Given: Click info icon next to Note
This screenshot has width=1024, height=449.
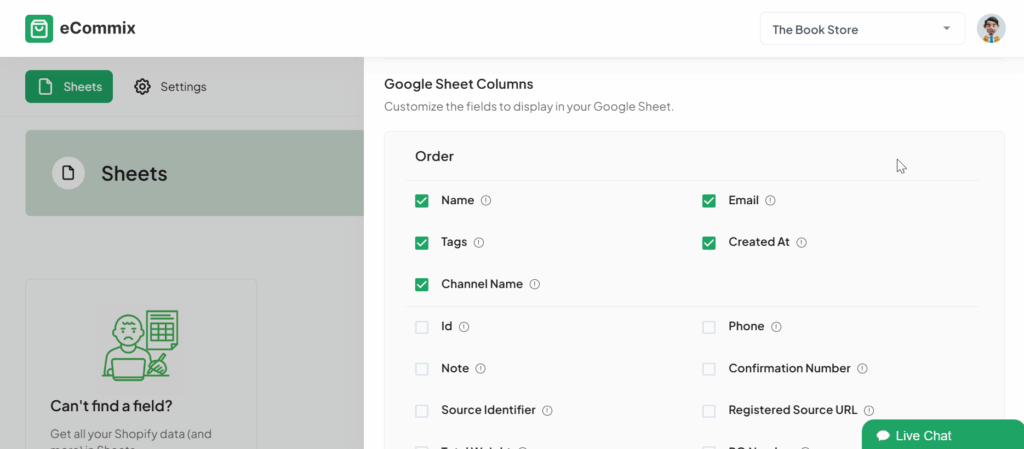Looking at the screenshot, I should tap(481, 368).
